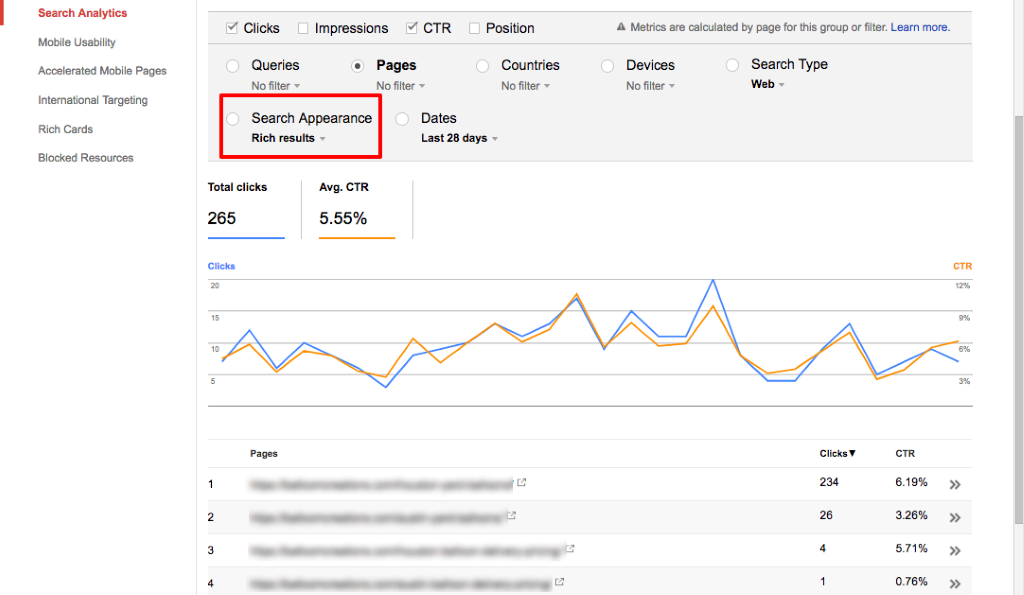Open external link icon for page row 1

522,483
